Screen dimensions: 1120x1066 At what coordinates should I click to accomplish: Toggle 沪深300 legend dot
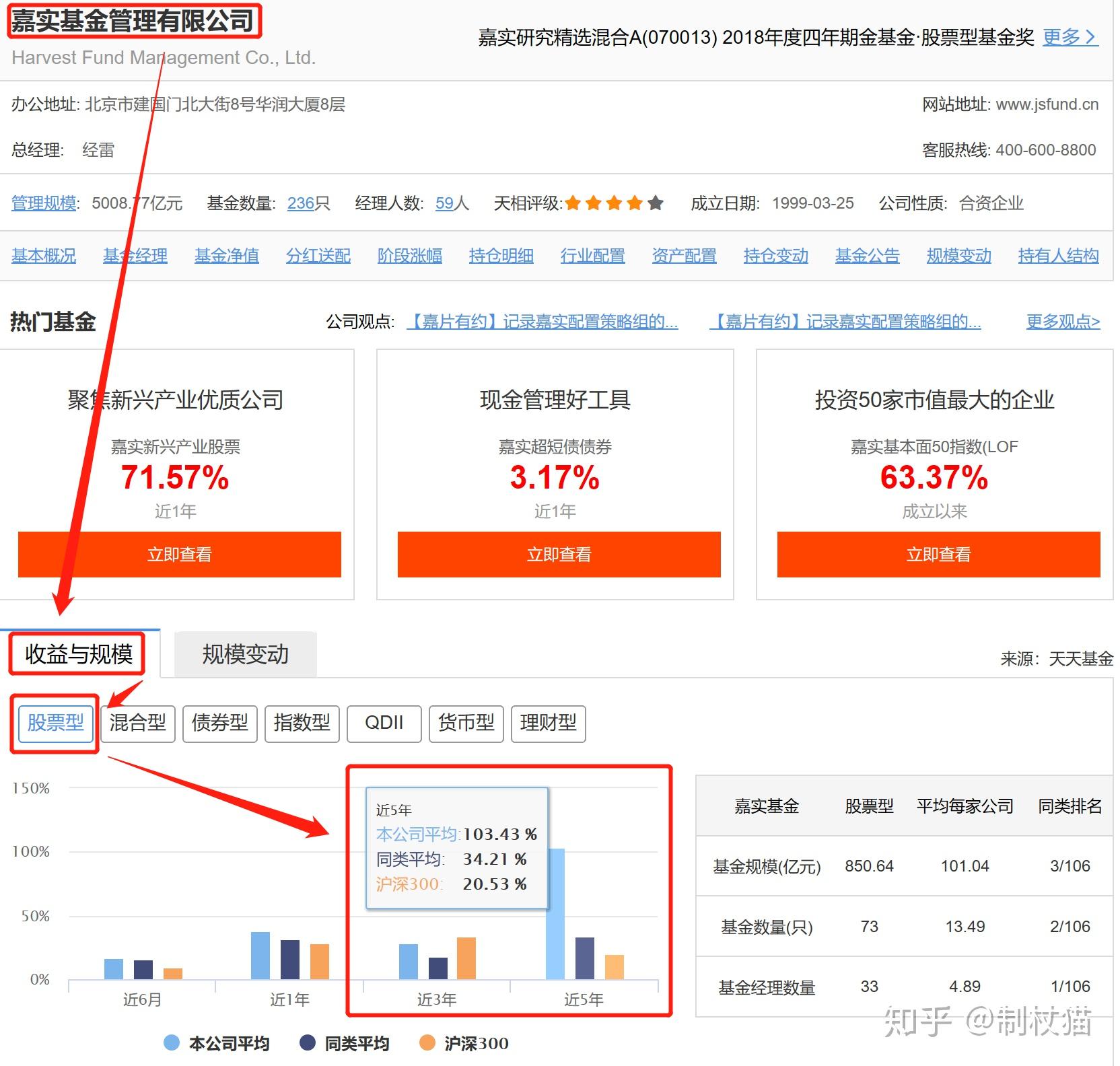tap(427, 1043)
